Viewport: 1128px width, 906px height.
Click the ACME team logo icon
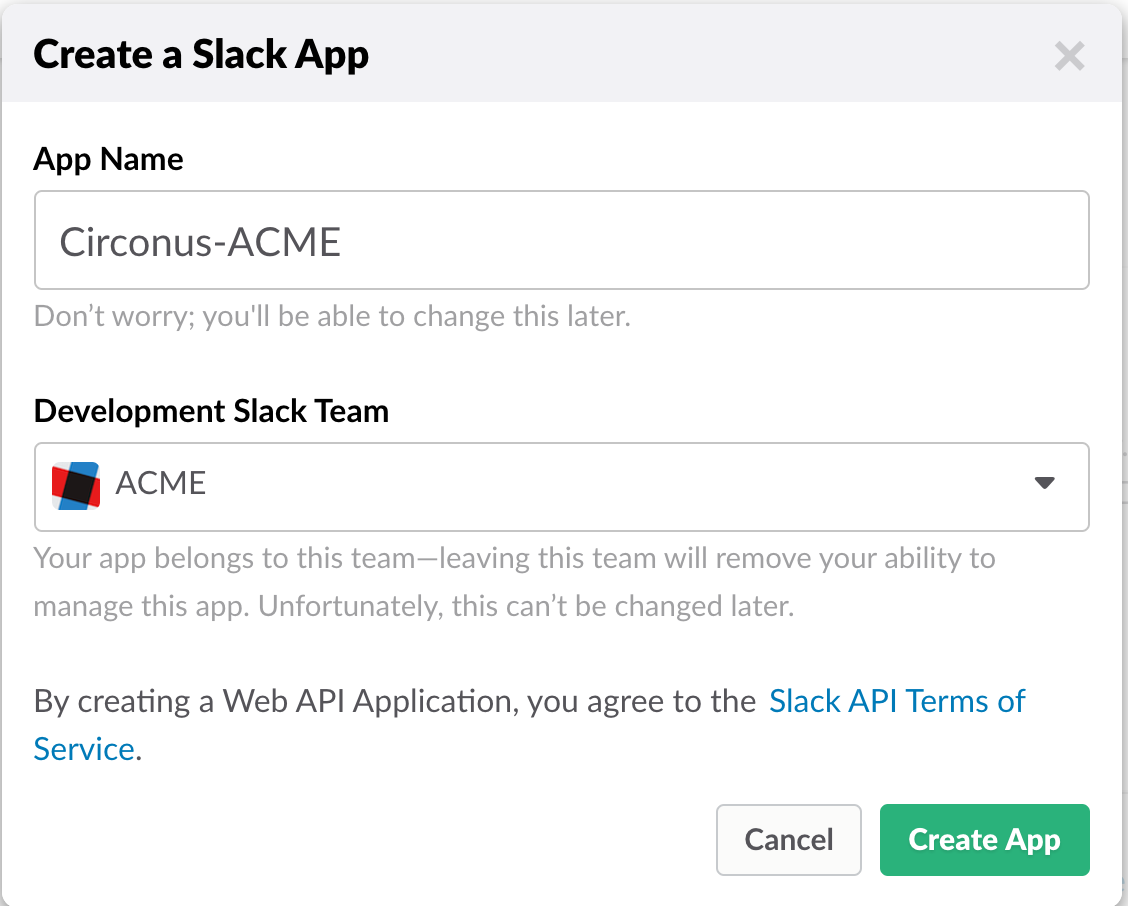click(x=76, y=486)
